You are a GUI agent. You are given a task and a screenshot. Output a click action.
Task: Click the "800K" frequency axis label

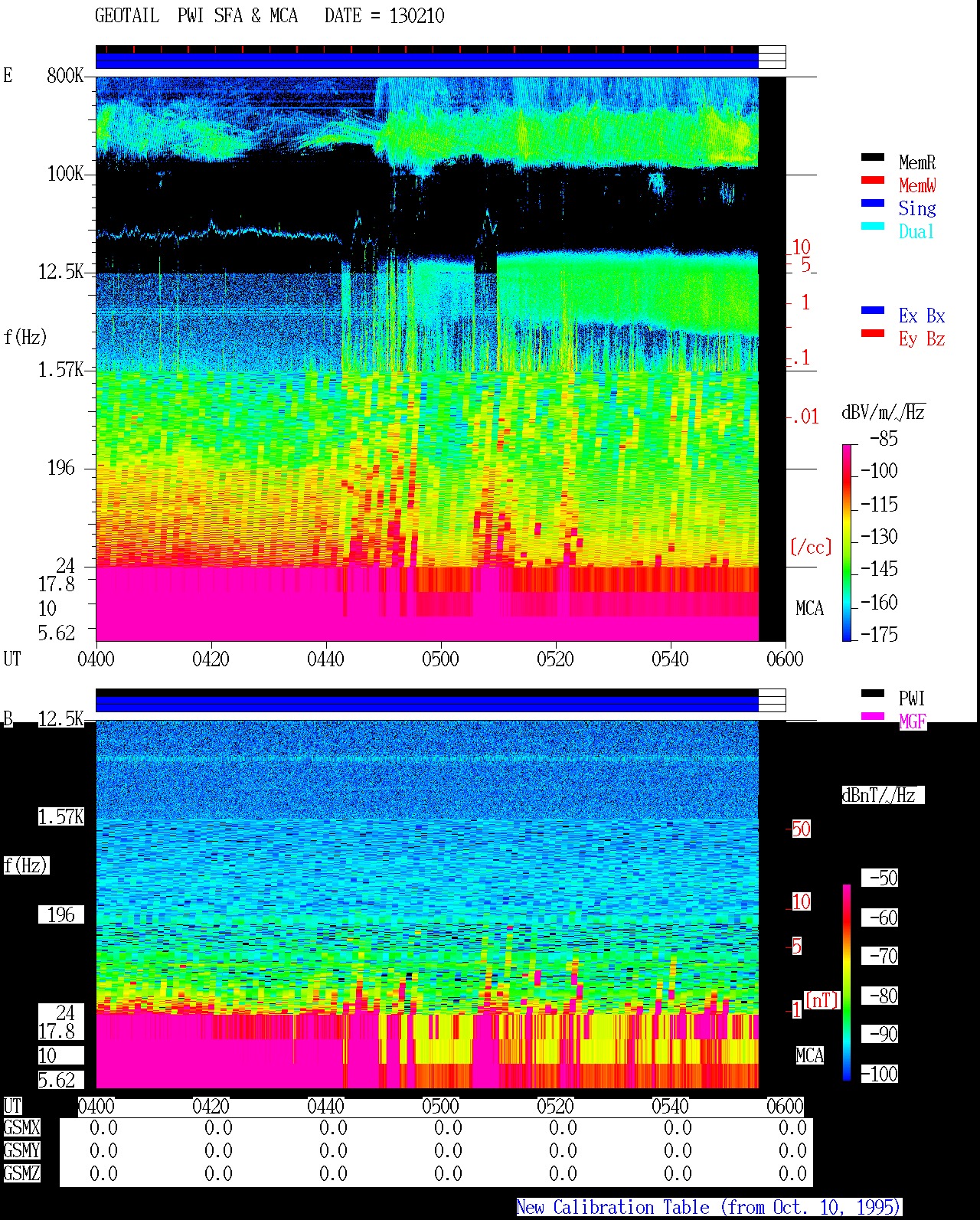click(65, 76)
